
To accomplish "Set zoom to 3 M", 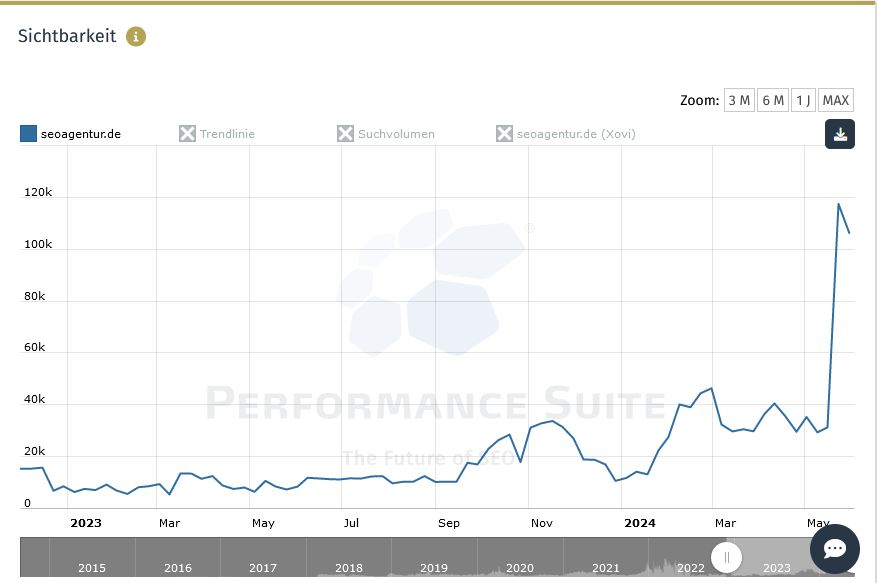I will (x=739, y=100).
